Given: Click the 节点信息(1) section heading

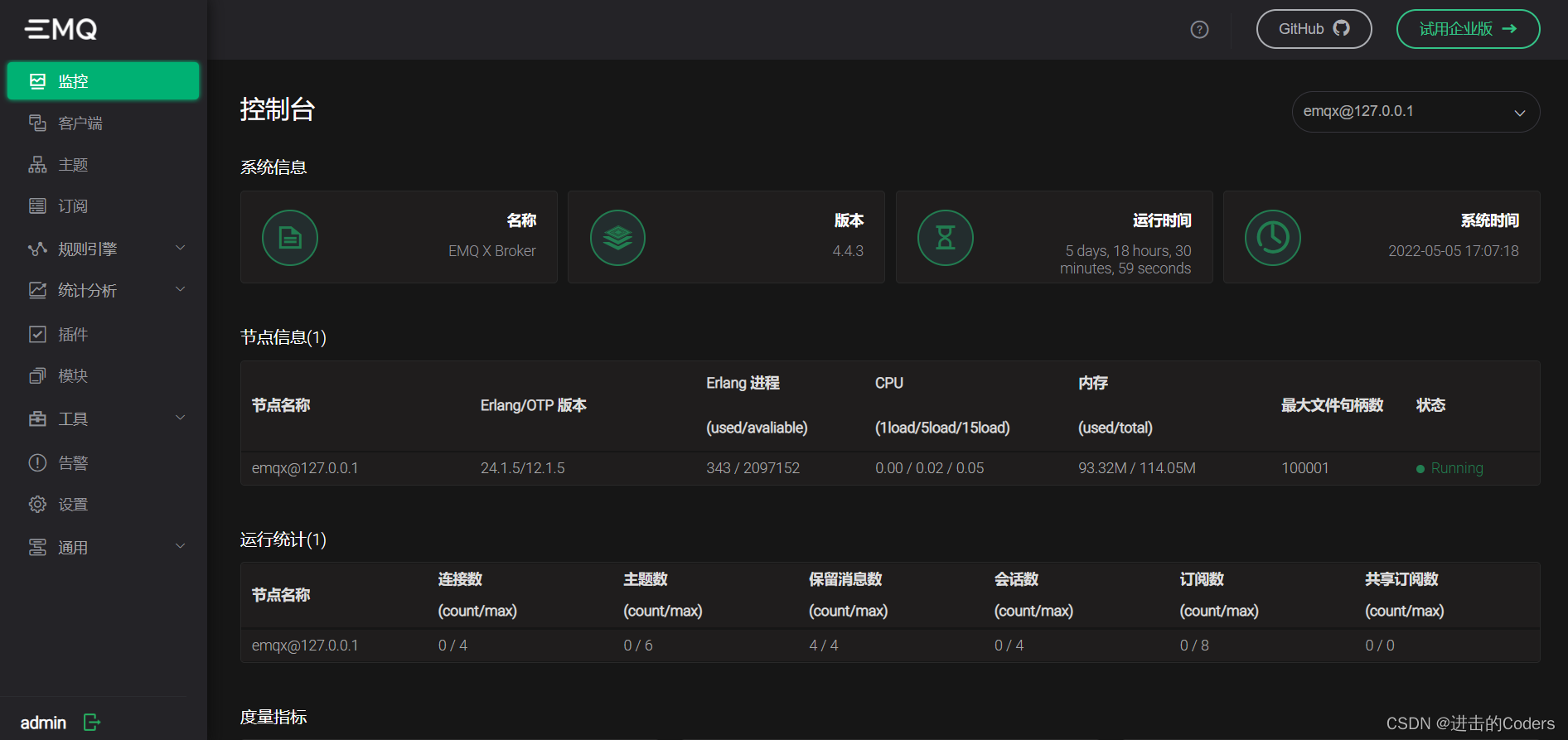Looking at the screenshot, I should point(283,337).
